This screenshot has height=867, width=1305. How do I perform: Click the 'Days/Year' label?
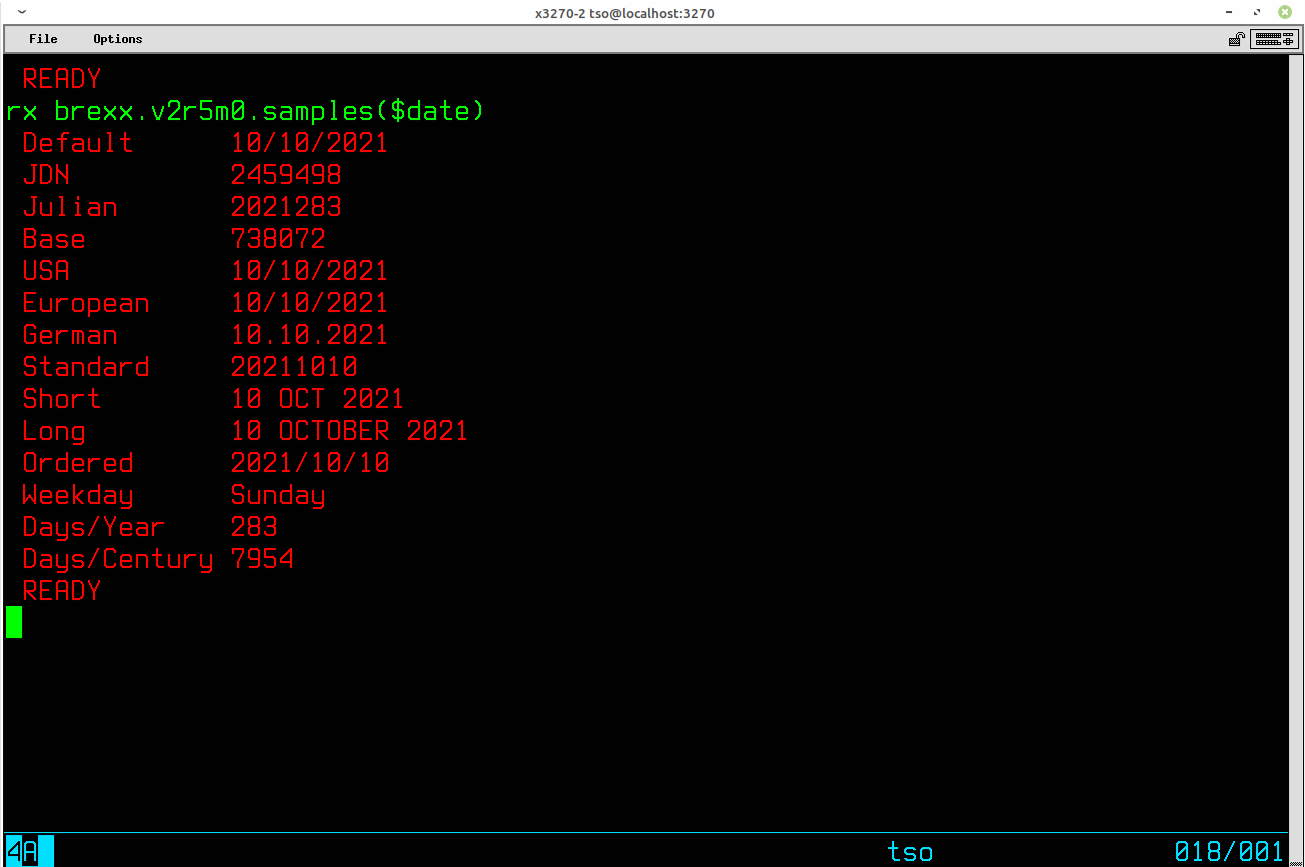94,526
